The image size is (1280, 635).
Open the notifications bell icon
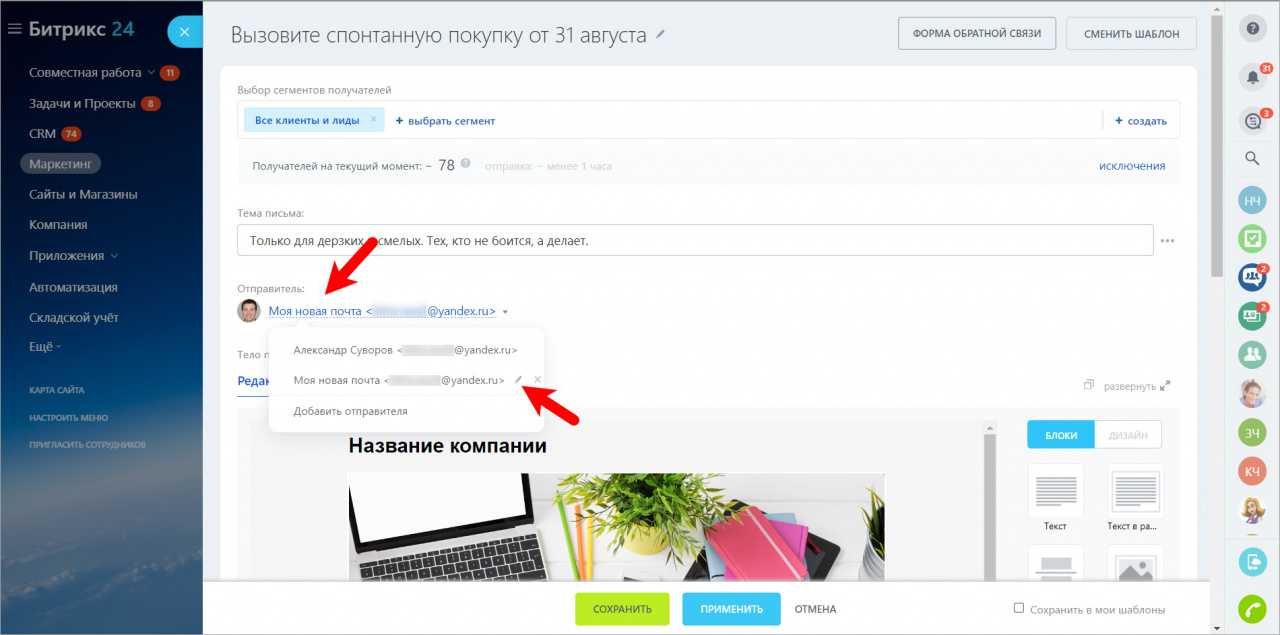click(x=1252, y=77)
